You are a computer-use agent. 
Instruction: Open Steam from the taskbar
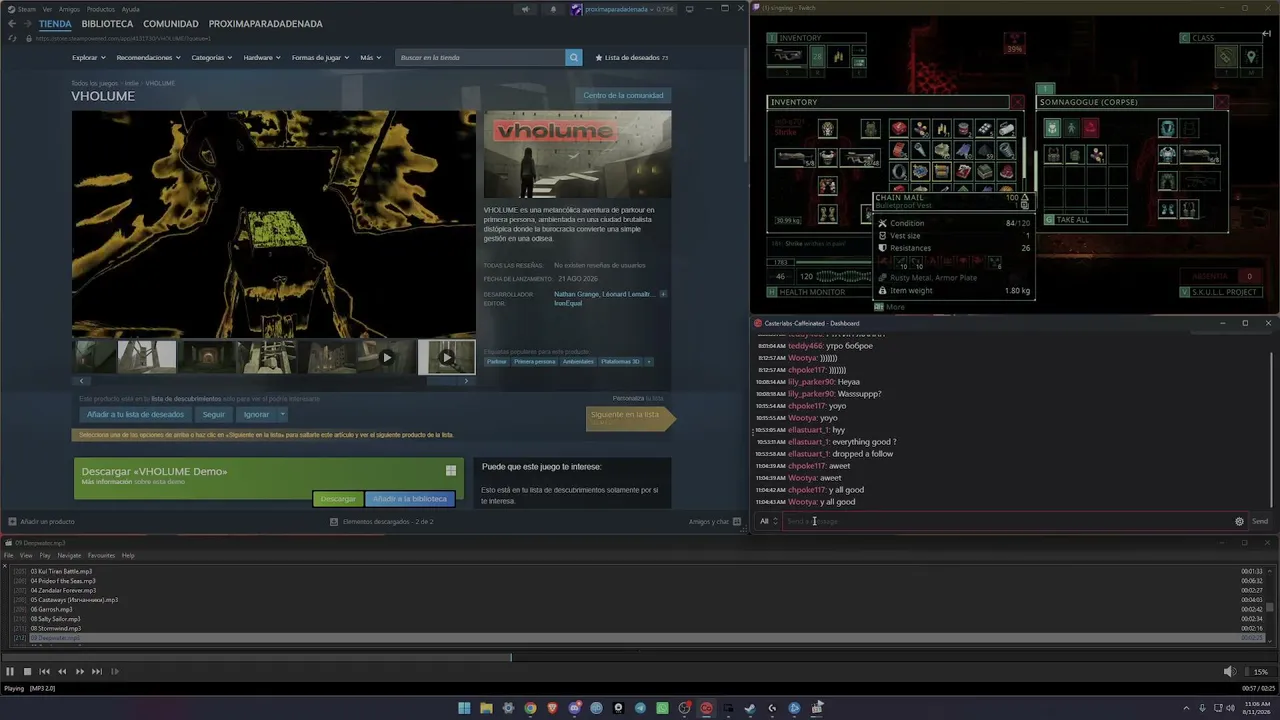750,708
